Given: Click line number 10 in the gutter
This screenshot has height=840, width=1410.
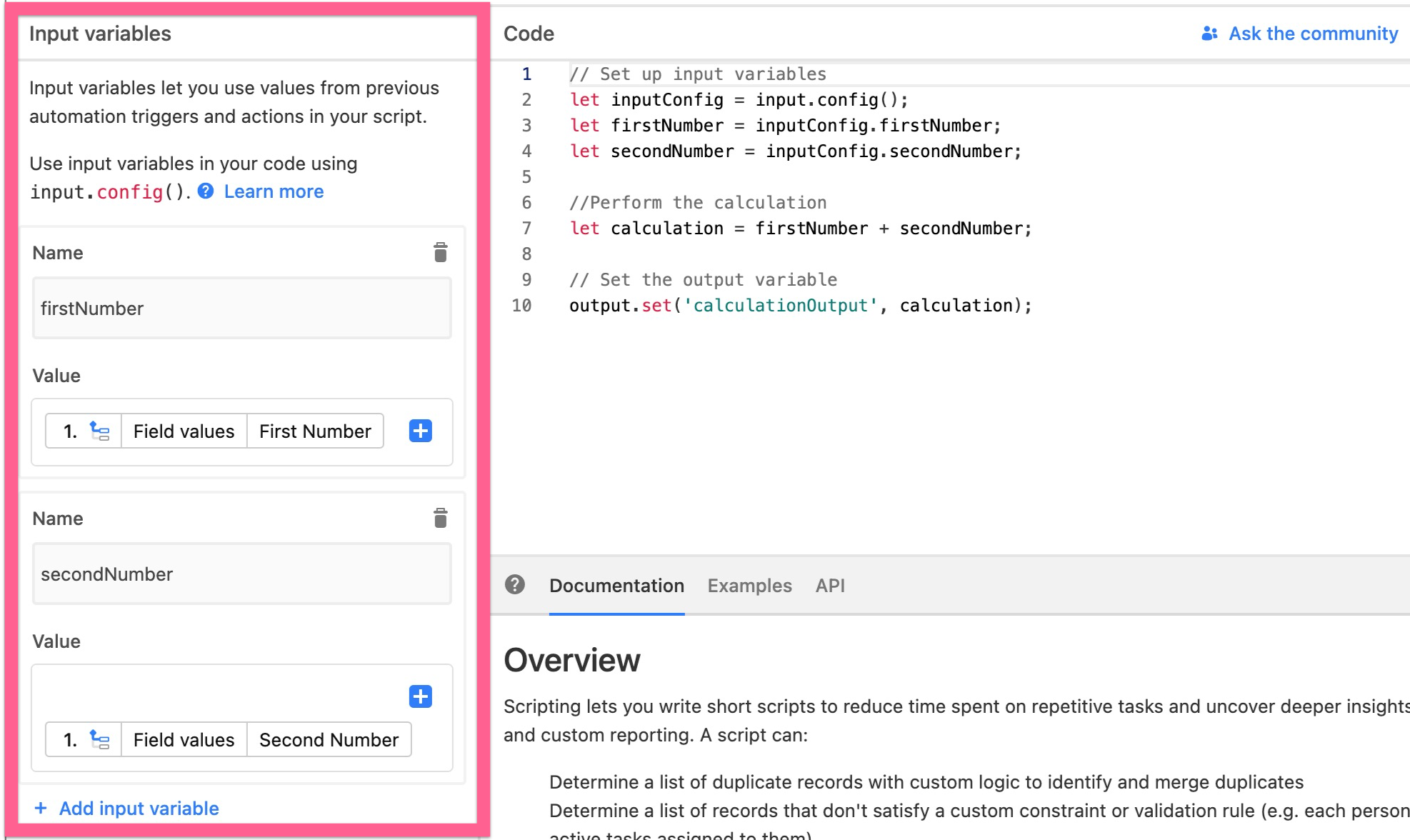Looking at the screenshot, I should tap(521, 306).
